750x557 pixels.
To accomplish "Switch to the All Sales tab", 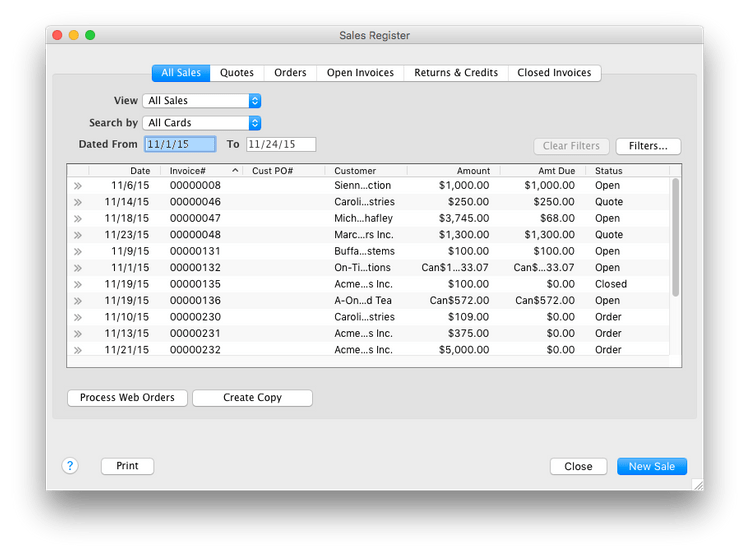I will pyautogui.click(x=181, y=73).
